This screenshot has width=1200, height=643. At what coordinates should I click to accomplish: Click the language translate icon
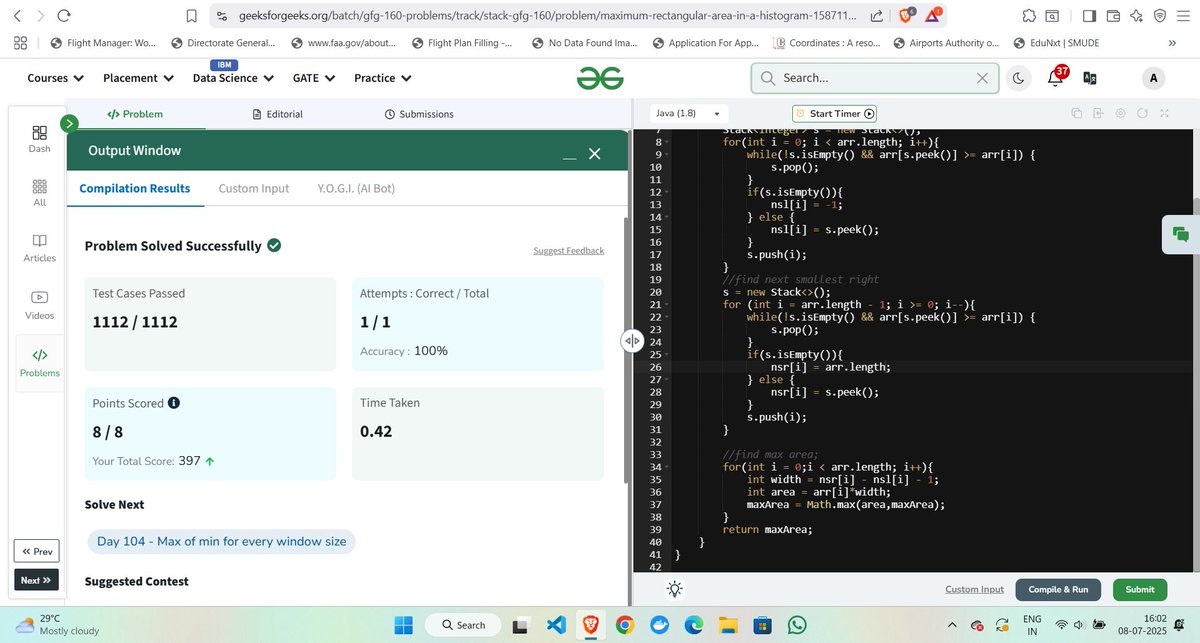coord(1091,78)
